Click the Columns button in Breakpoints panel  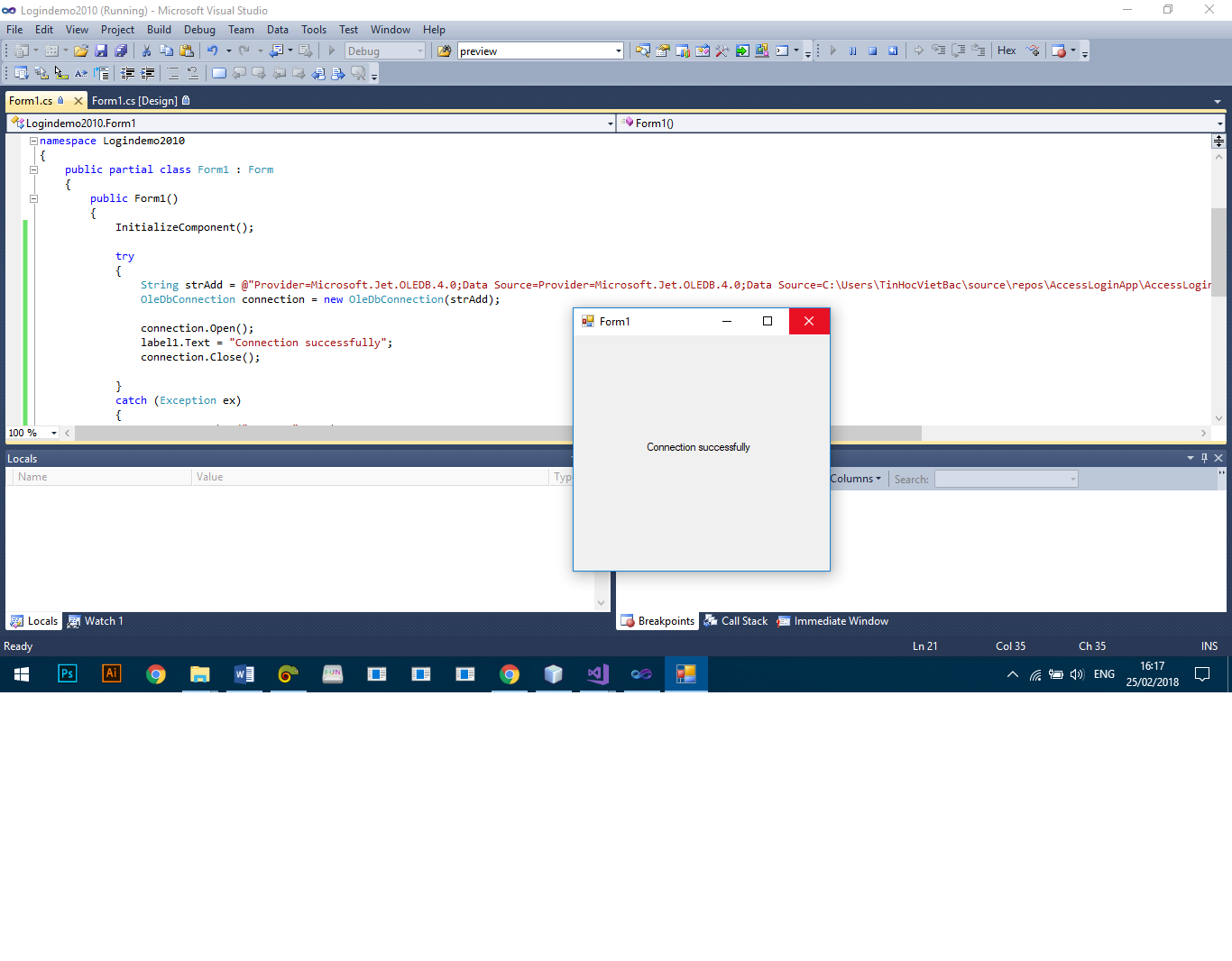pyautogui.click(x=854, y=479)
